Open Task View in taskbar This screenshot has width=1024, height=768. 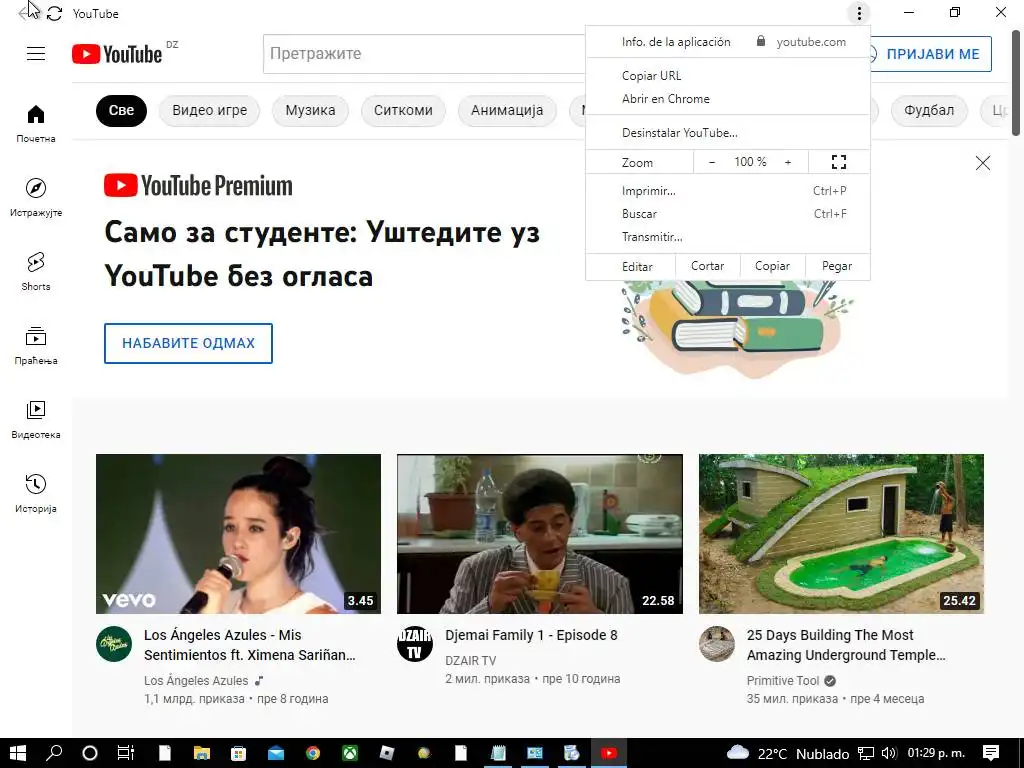[x=125, y=753]
